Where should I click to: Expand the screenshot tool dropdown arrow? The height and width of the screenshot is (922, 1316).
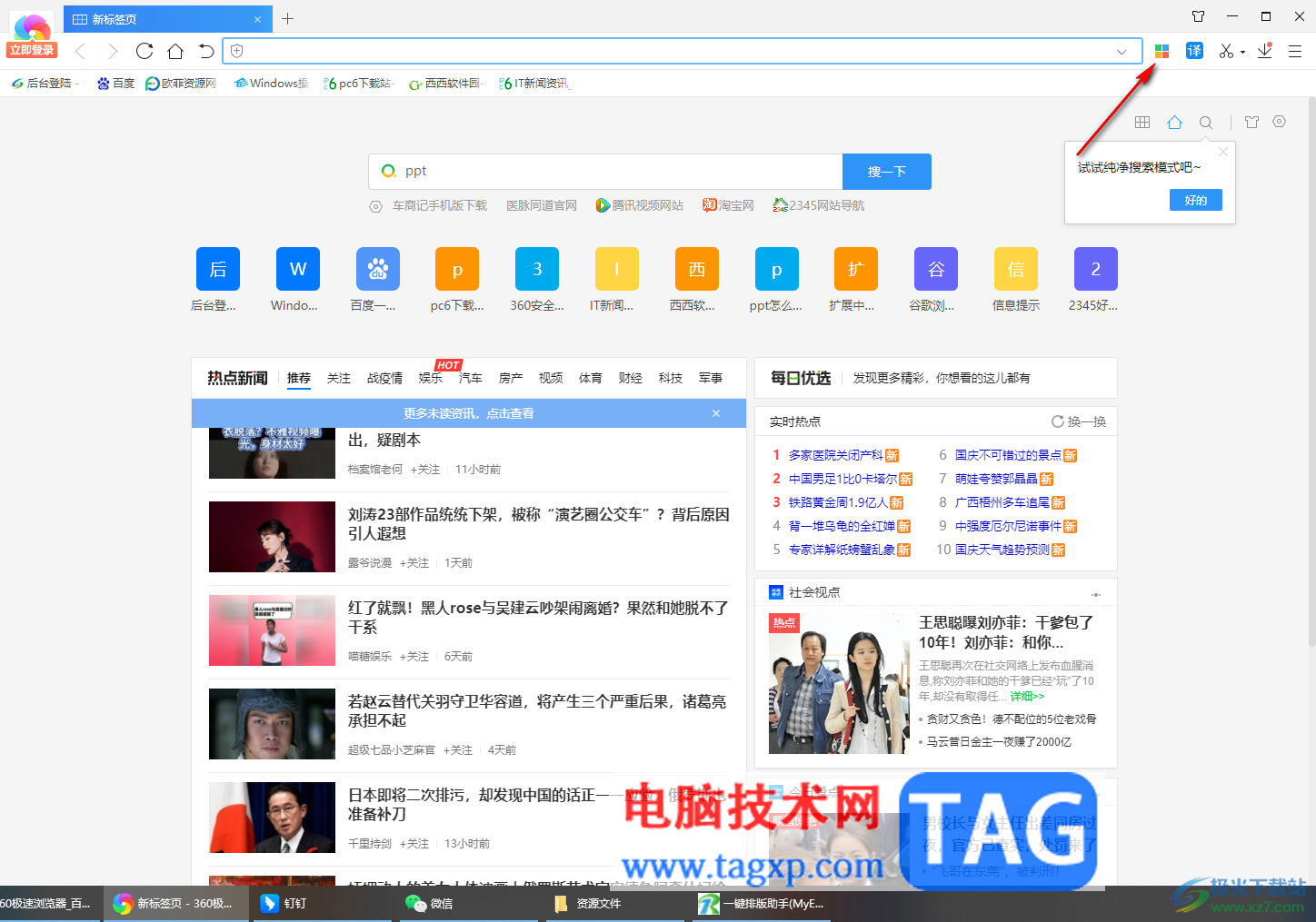click(x=1242, y=53)
